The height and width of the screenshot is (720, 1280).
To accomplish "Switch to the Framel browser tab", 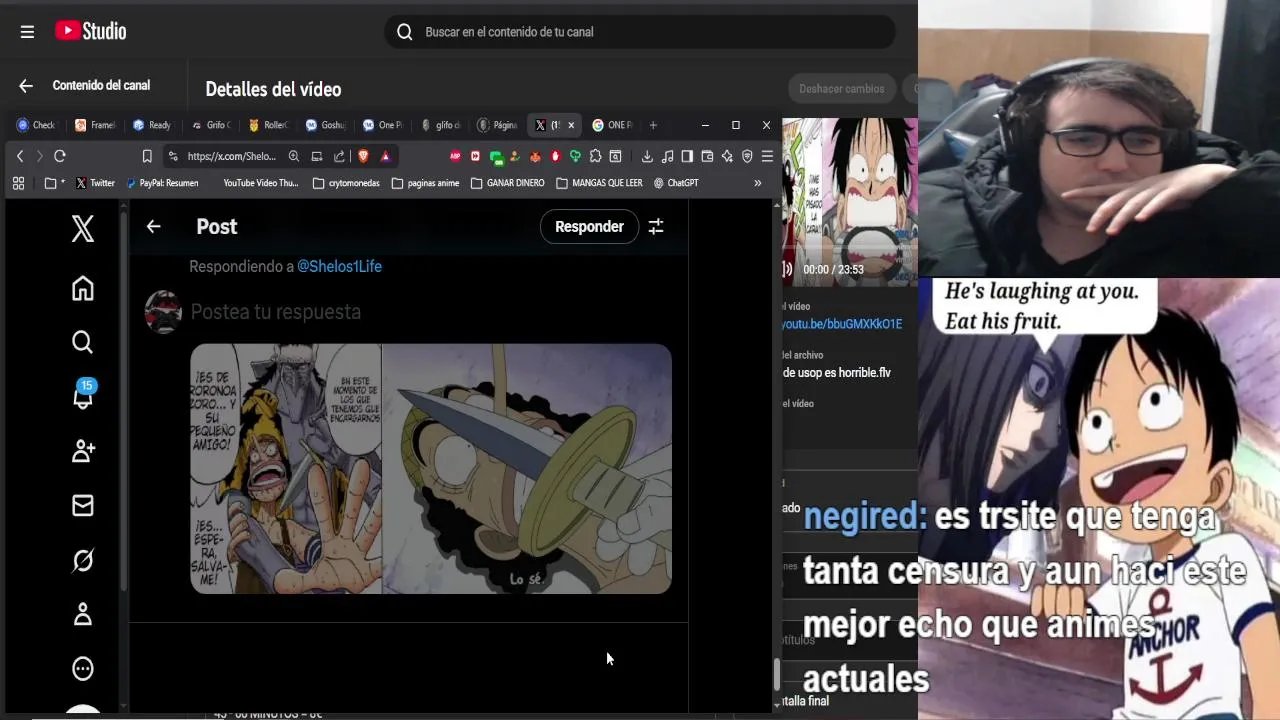I will 95,125.
